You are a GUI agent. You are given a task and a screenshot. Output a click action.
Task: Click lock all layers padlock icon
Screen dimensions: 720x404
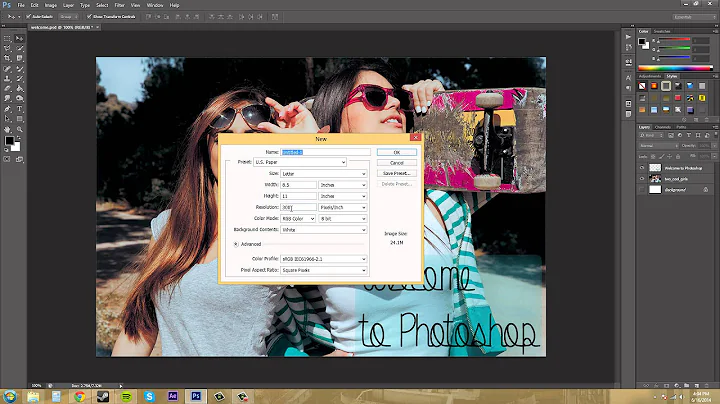[678, 157]
